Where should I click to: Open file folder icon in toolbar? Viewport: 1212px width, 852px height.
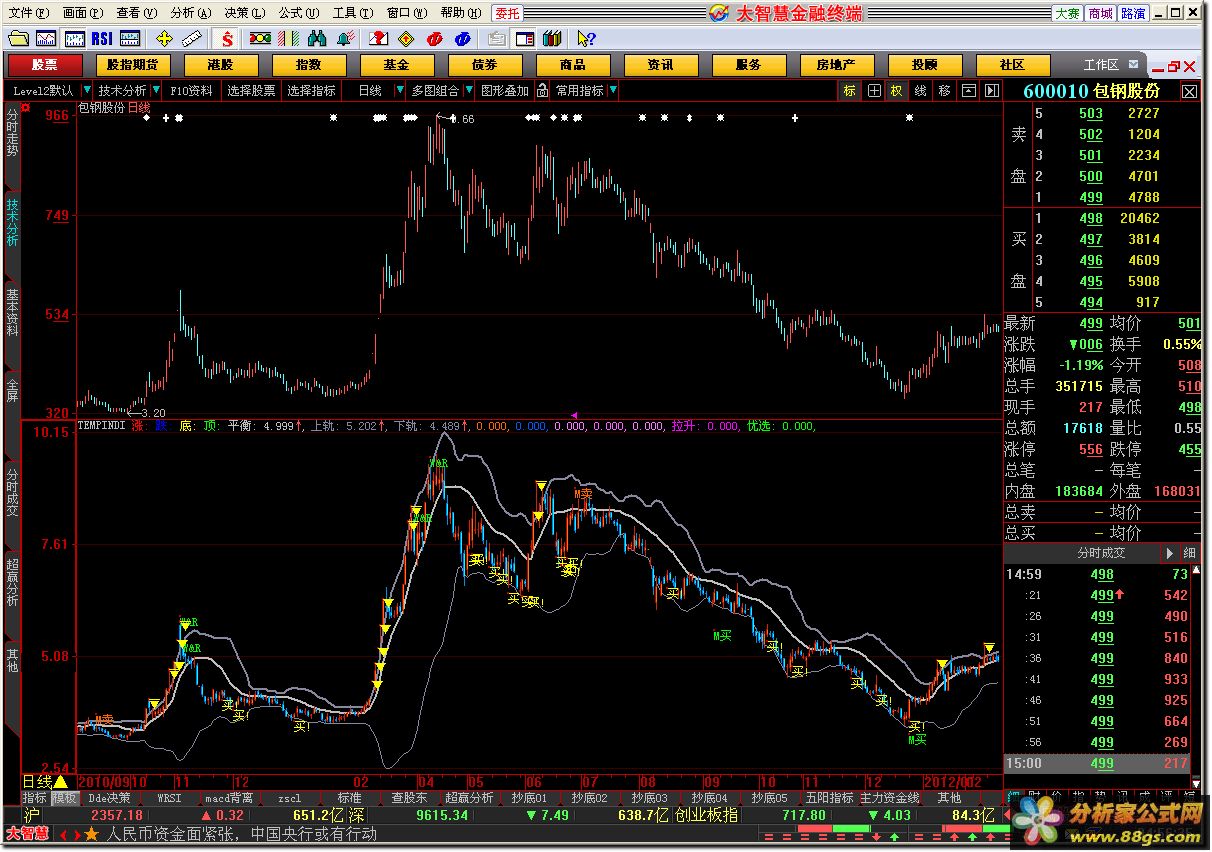coord(18,38)
